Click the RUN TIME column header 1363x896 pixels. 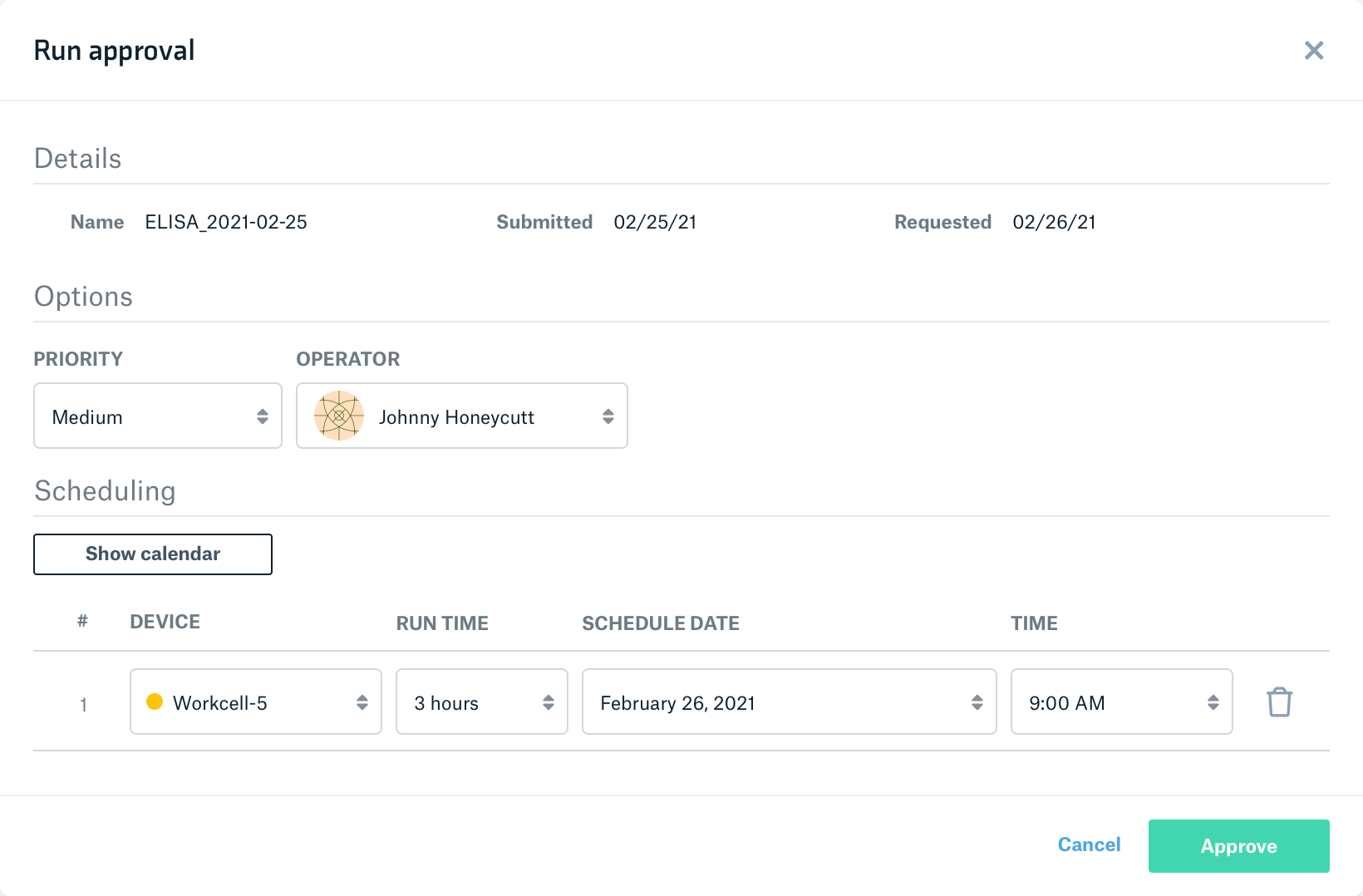442,623
